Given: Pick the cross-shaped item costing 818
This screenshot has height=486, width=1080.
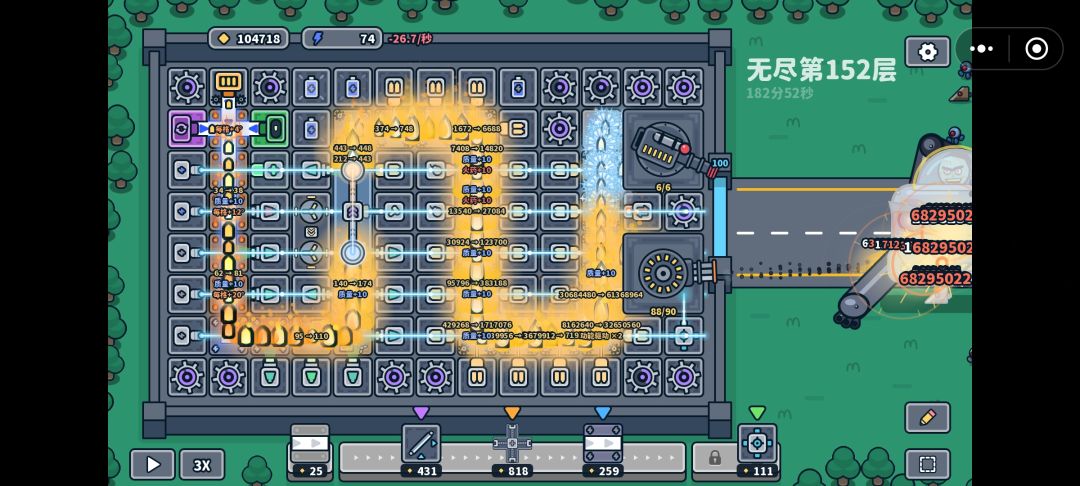Looking at the screenshot, I should pos(512,444).
